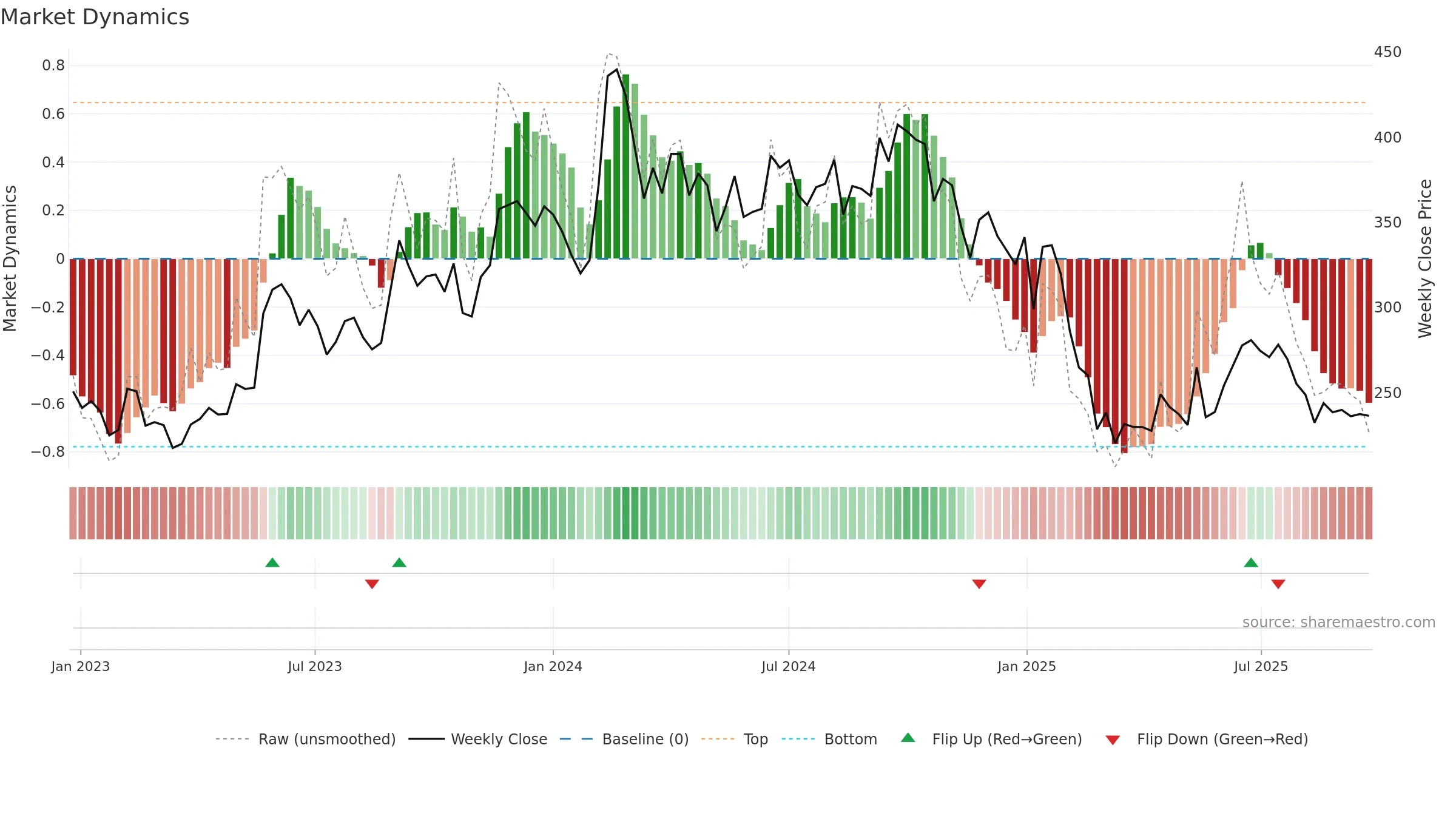Click the 450 right axis price label

tap(1387, 52)
